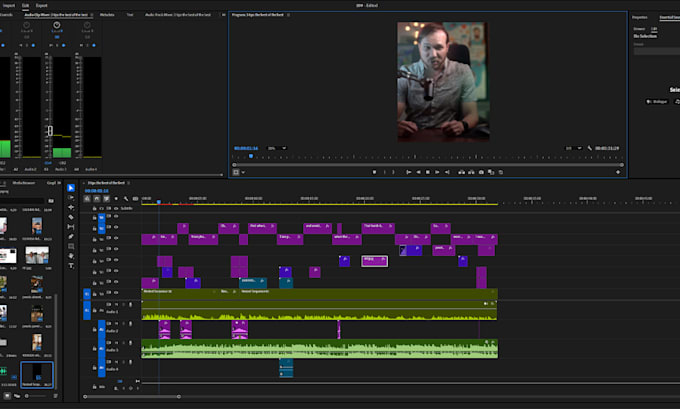
Task: Lock the Subtitle track
Action: tap(95, 209)
